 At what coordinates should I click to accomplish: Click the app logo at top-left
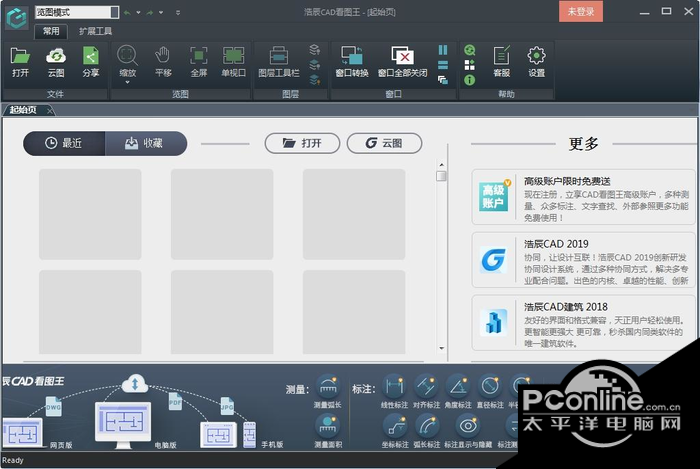point(17,18)
